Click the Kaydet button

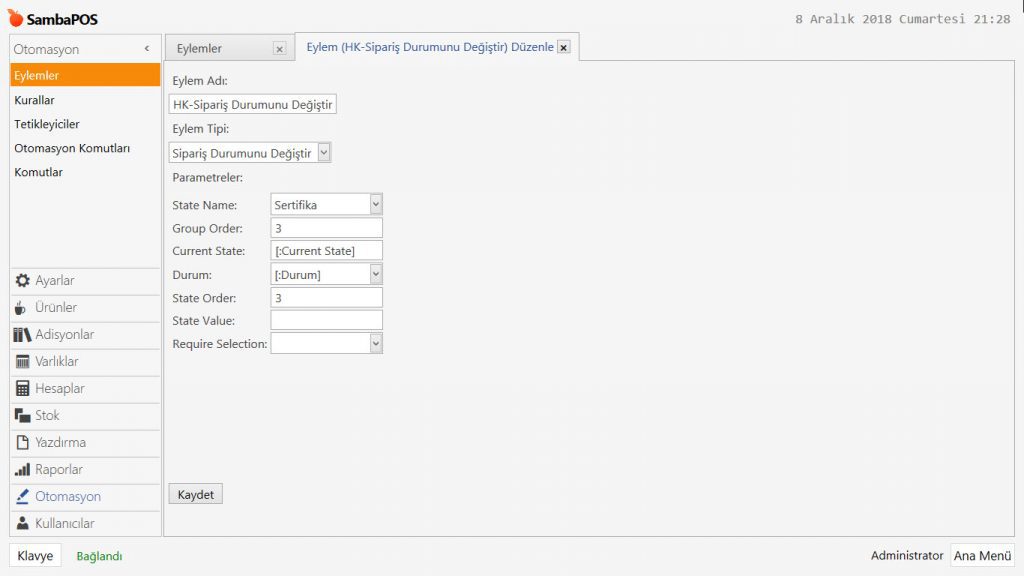pos(195,495)
